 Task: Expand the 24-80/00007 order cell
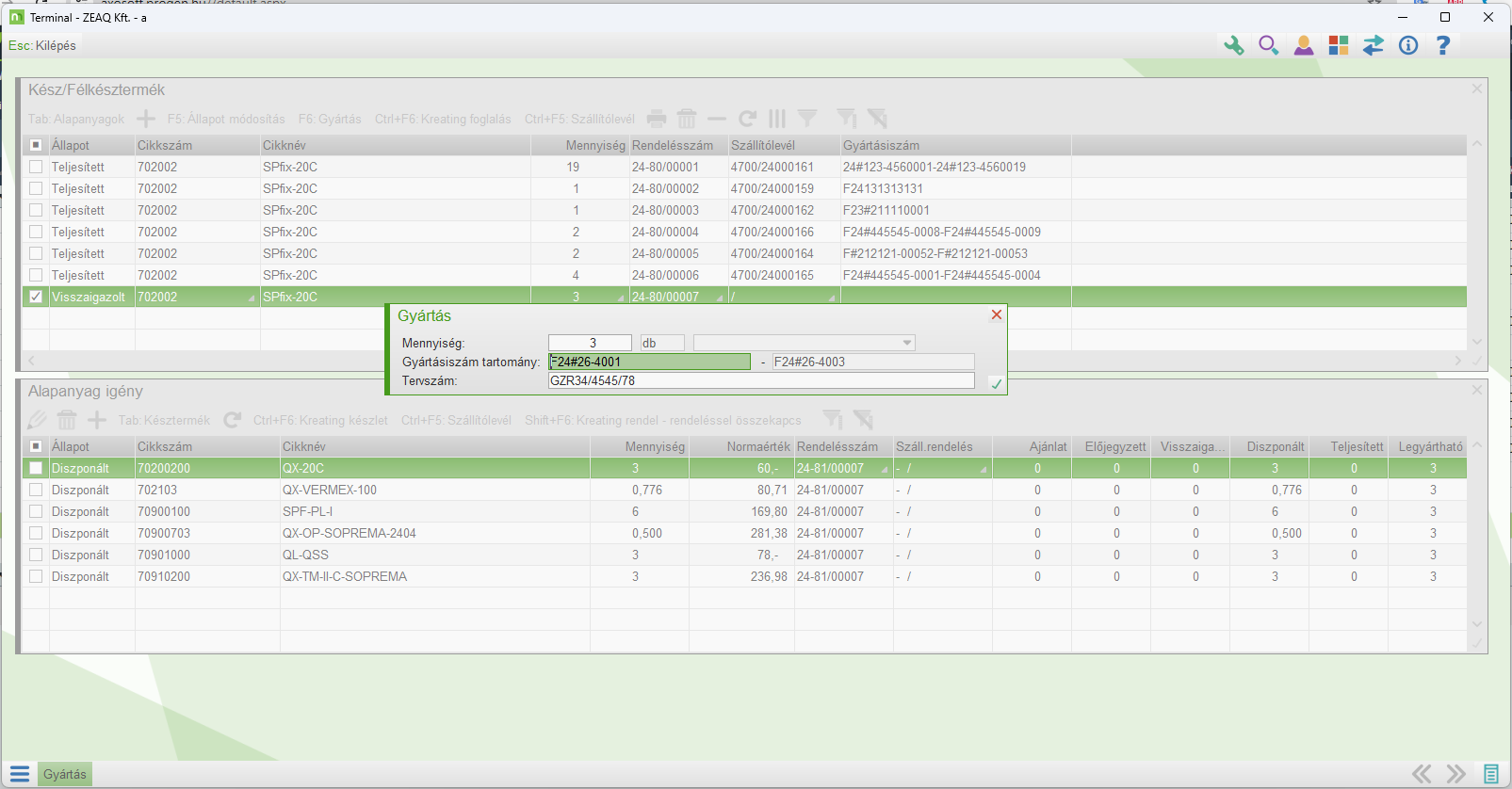click(x=720, y=298)
